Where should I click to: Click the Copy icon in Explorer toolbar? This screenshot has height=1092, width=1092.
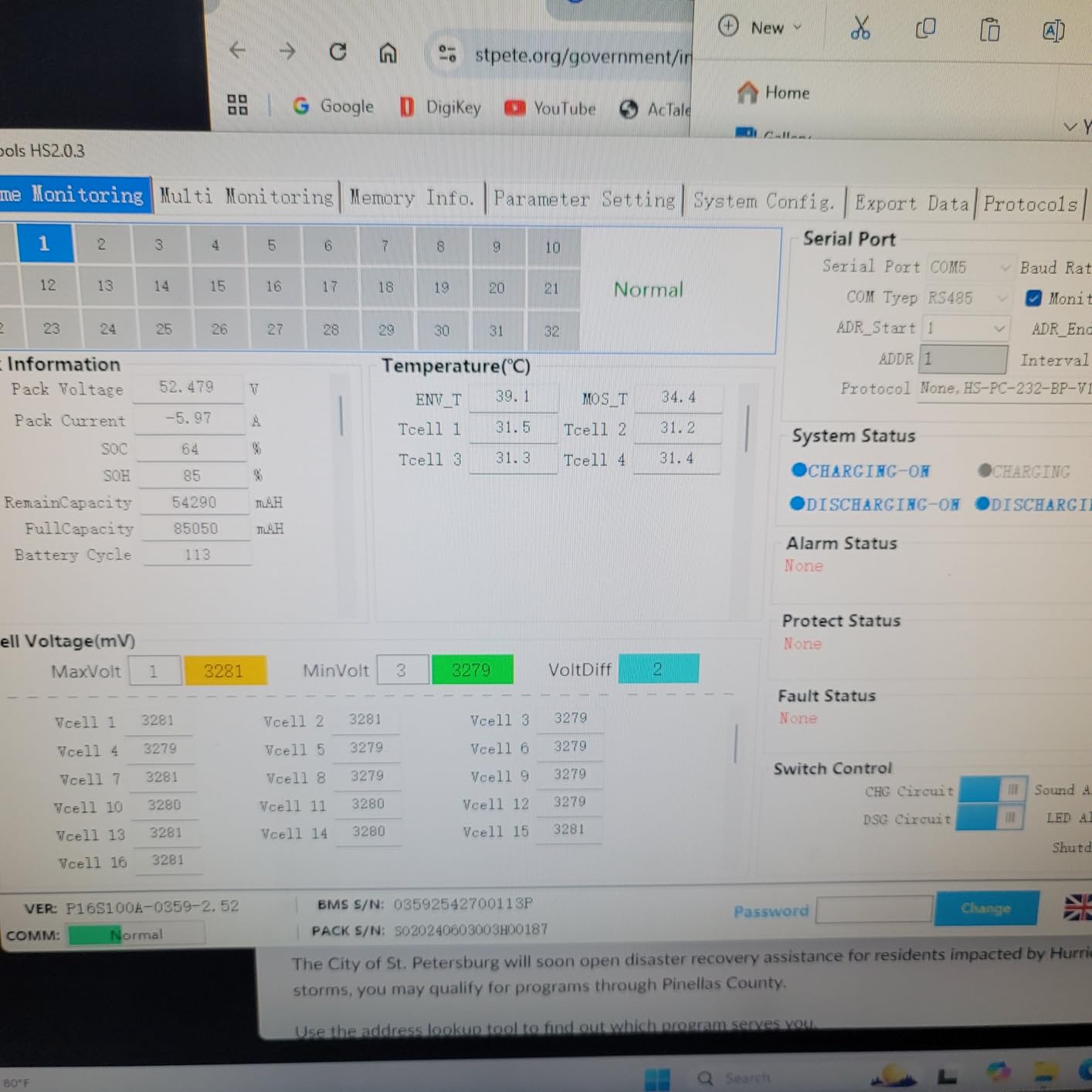coord(925,29)
